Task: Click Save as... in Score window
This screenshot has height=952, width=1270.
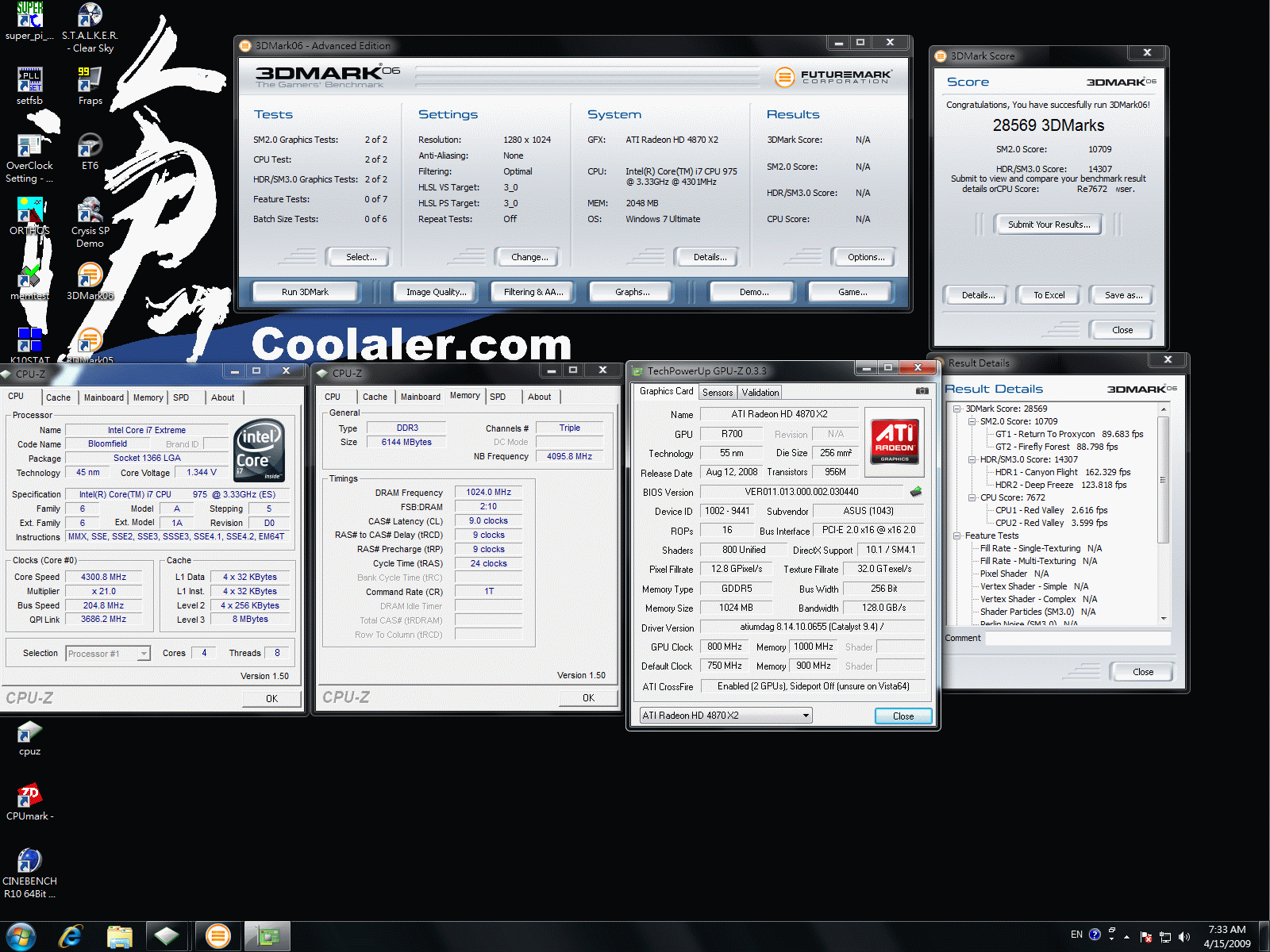Action: [1124, 295]
